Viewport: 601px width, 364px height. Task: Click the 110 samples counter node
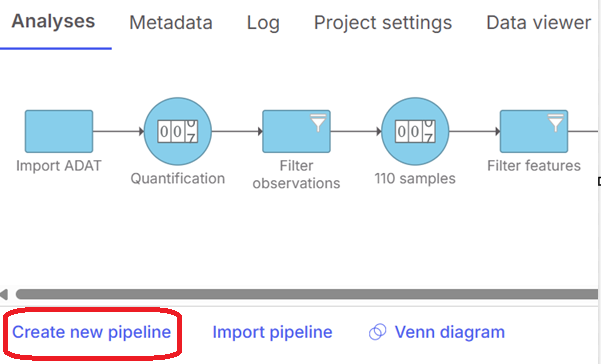pos(415,131)
